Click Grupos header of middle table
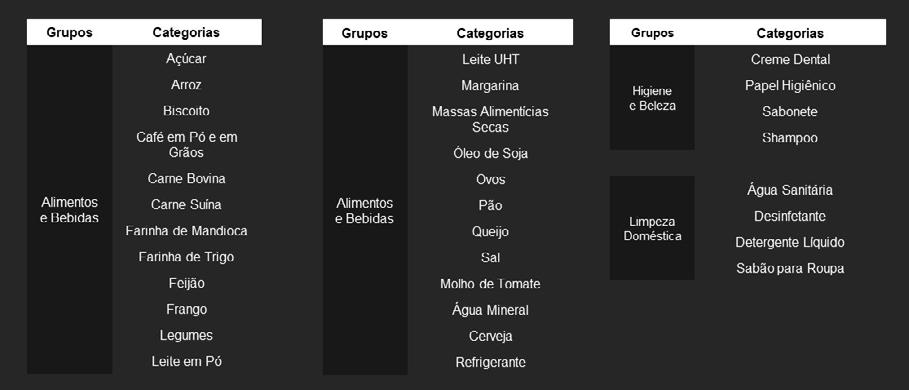This screenshot has height=390, width=909. (365, 33)
